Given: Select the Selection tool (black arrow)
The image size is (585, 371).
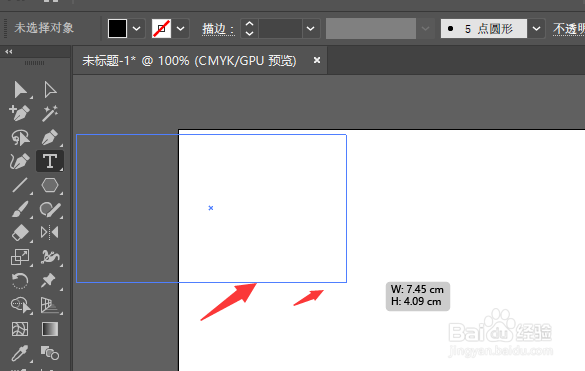Looking at the screenshot, I should pyautogui.click(x=20, y=90).
